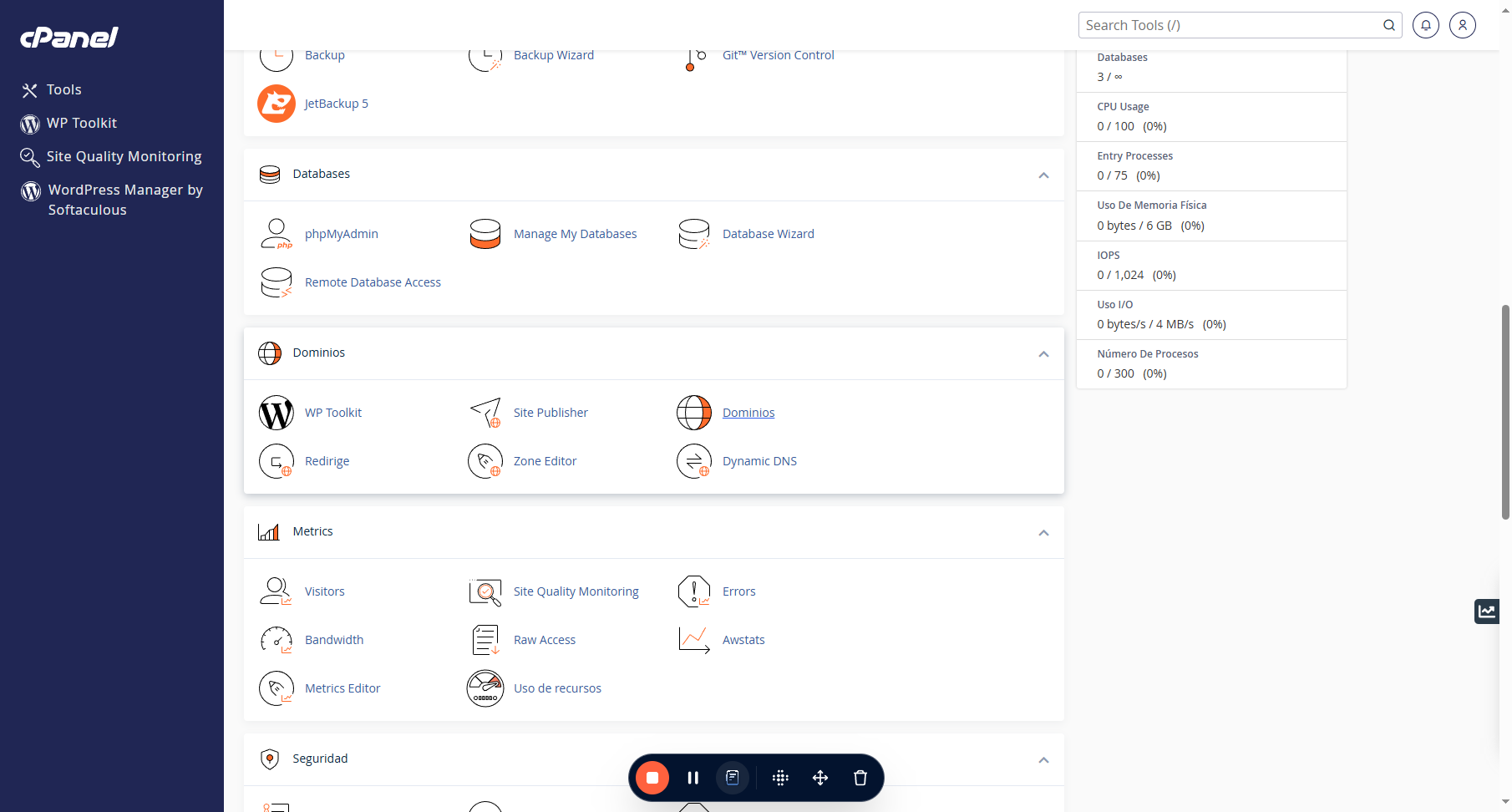Screen dimensions: 1512x812
Task: Click the Uso de recursos gauge icon
Action: pos(485,688)
